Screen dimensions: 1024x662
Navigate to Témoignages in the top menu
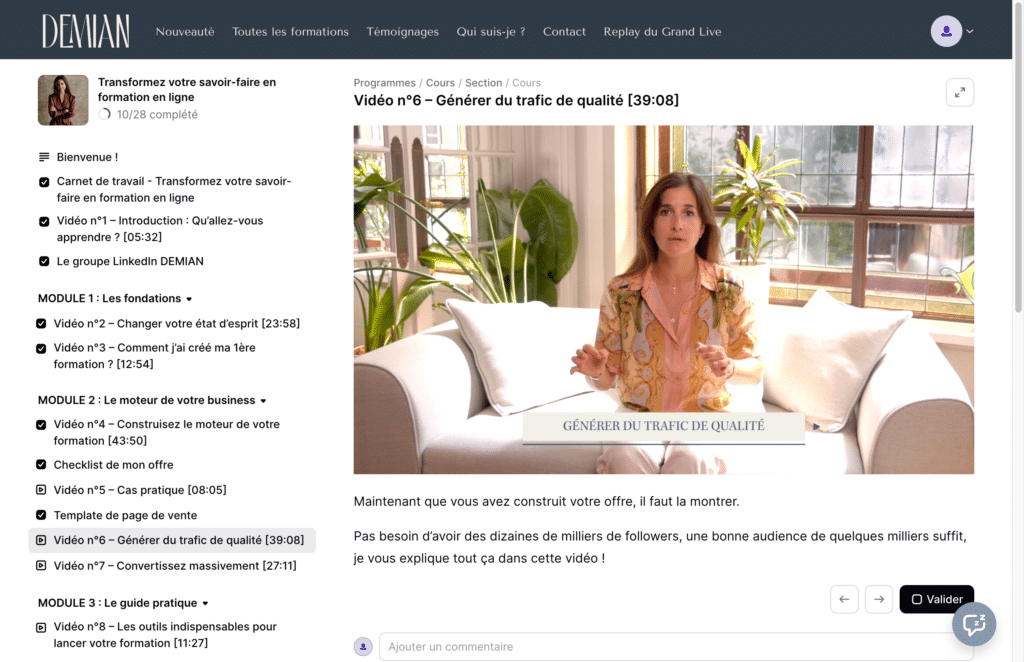[402, 31]
